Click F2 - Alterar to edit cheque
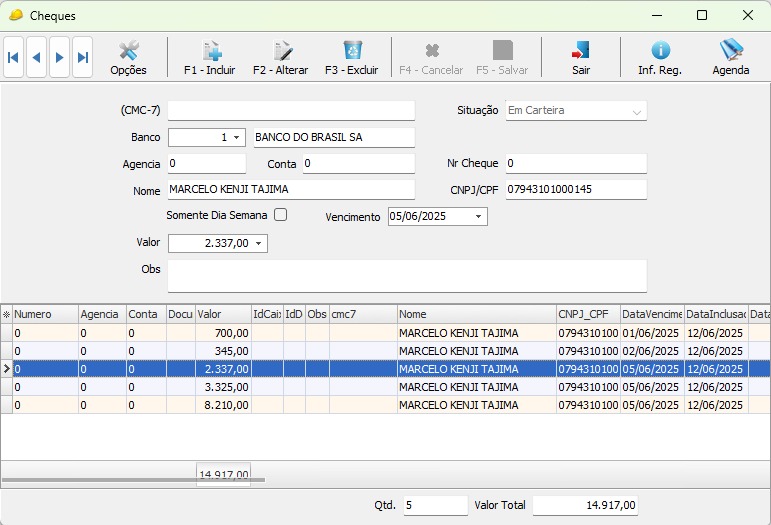This screenshot has height=525, width=771. [x=280, y=58]
